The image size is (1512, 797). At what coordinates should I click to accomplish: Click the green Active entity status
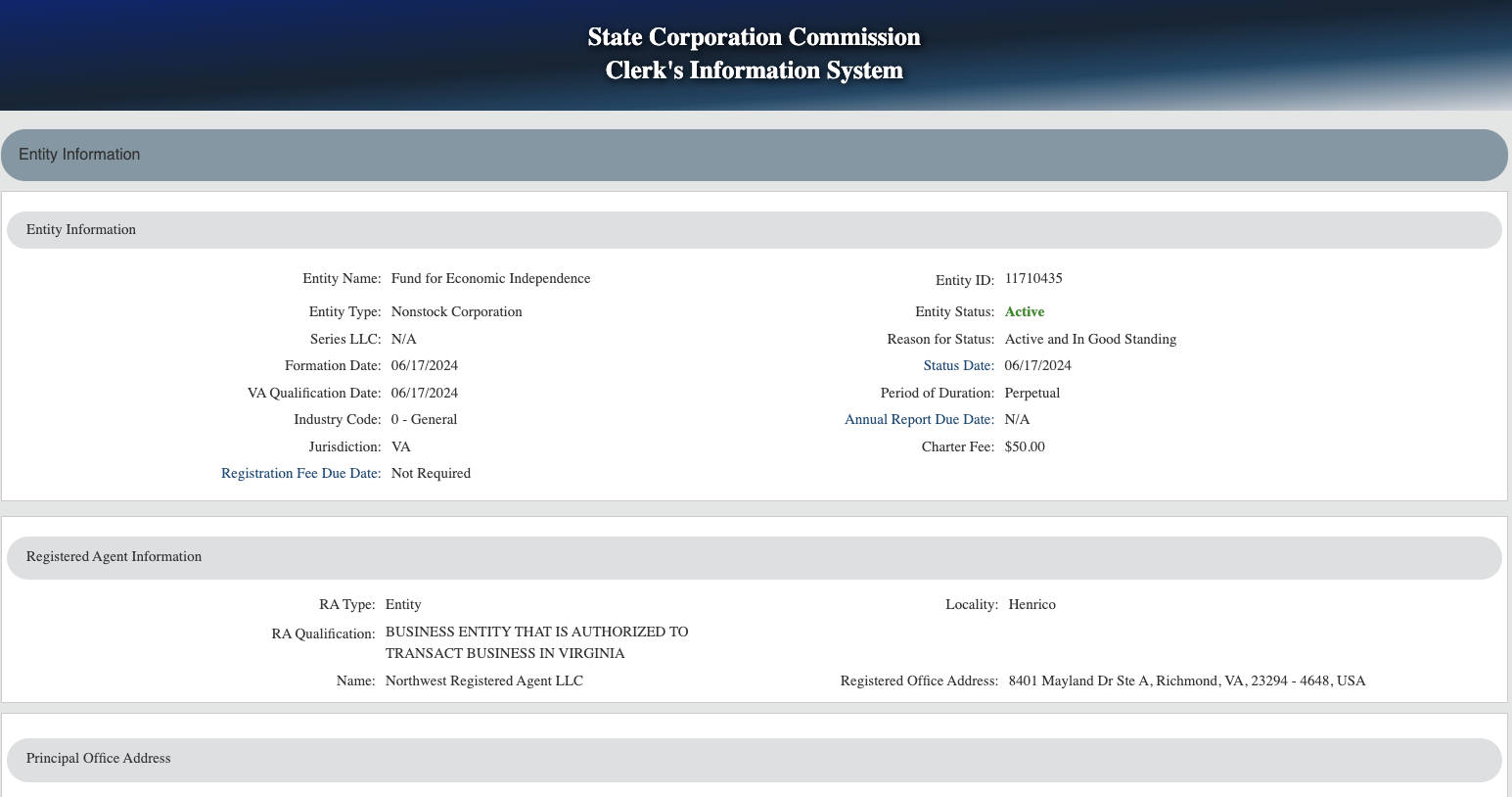click(1024, 311)
